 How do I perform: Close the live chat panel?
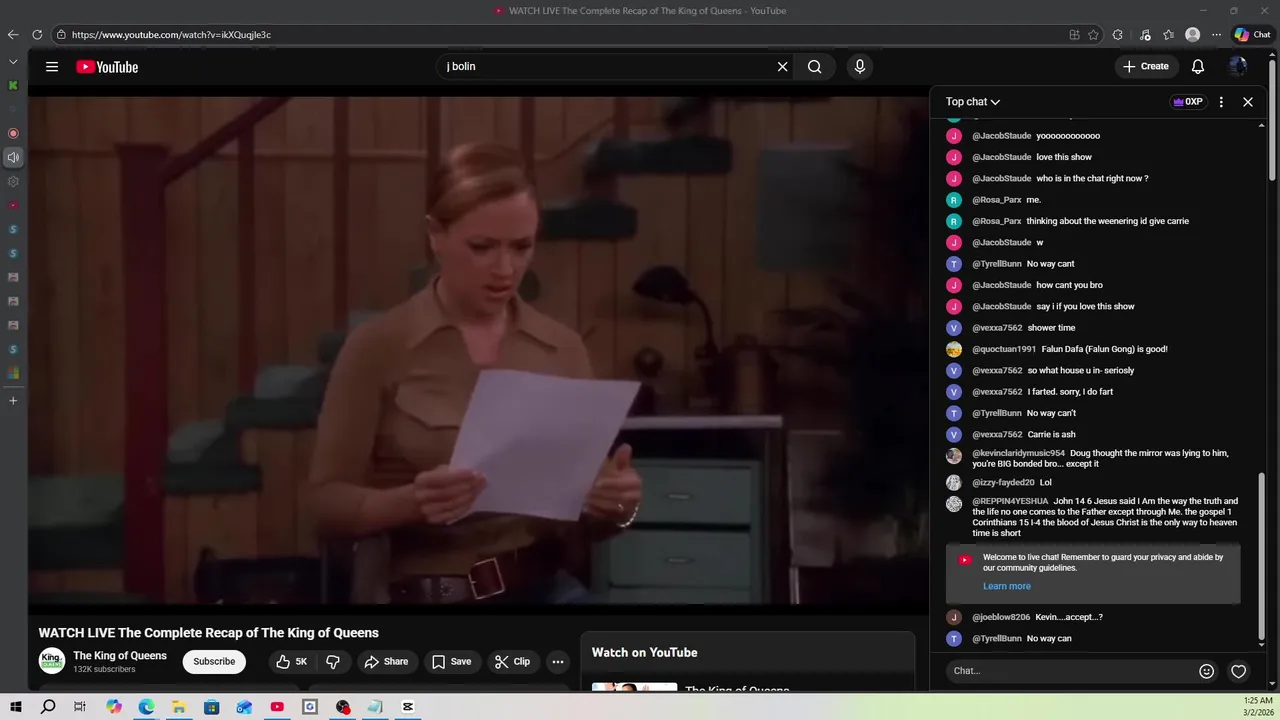pyautogui.click(x=1248, y=102)
